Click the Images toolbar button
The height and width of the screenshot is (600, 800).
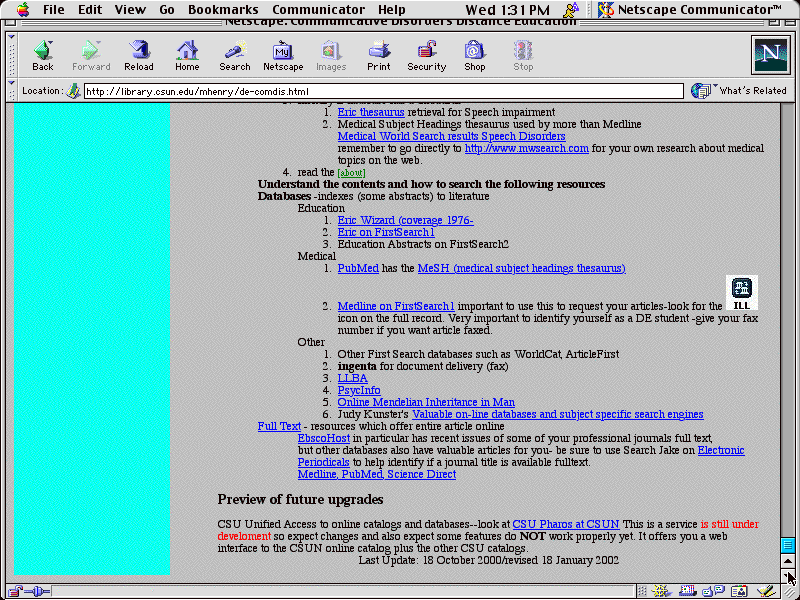click(331, 55)
